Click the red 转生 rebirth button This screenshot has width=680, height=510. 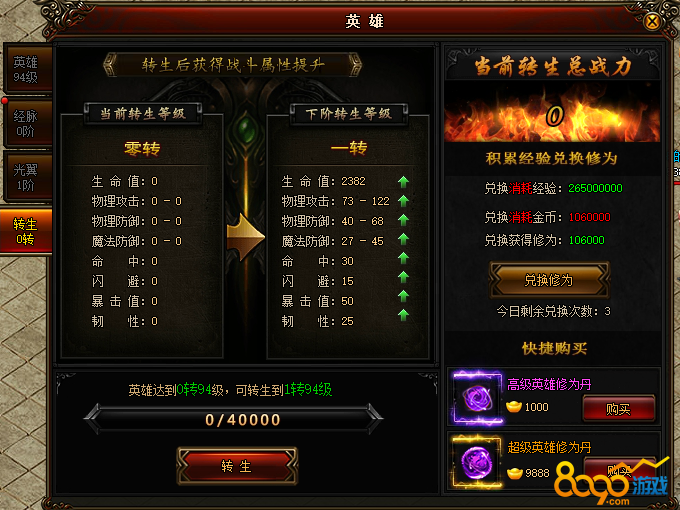(x=237, y=466)
